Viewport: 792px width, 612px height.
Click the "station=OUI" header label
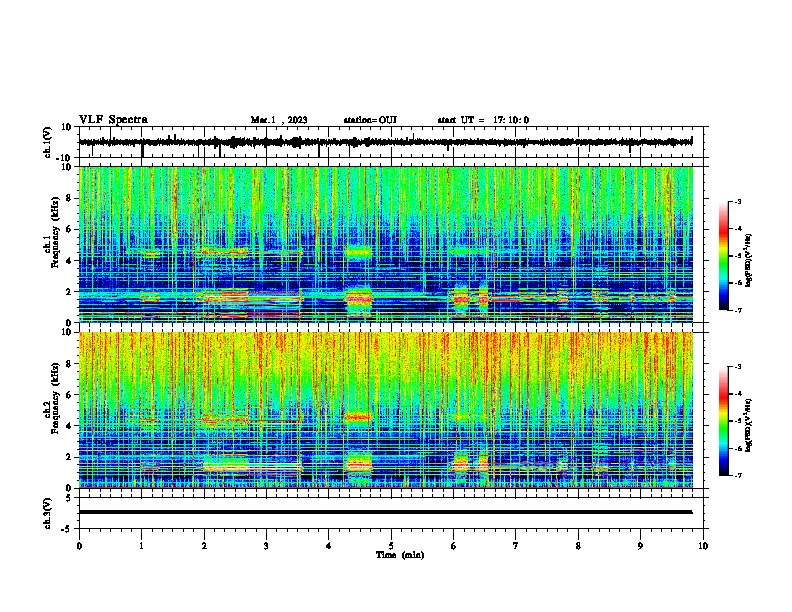click(370, 120)
